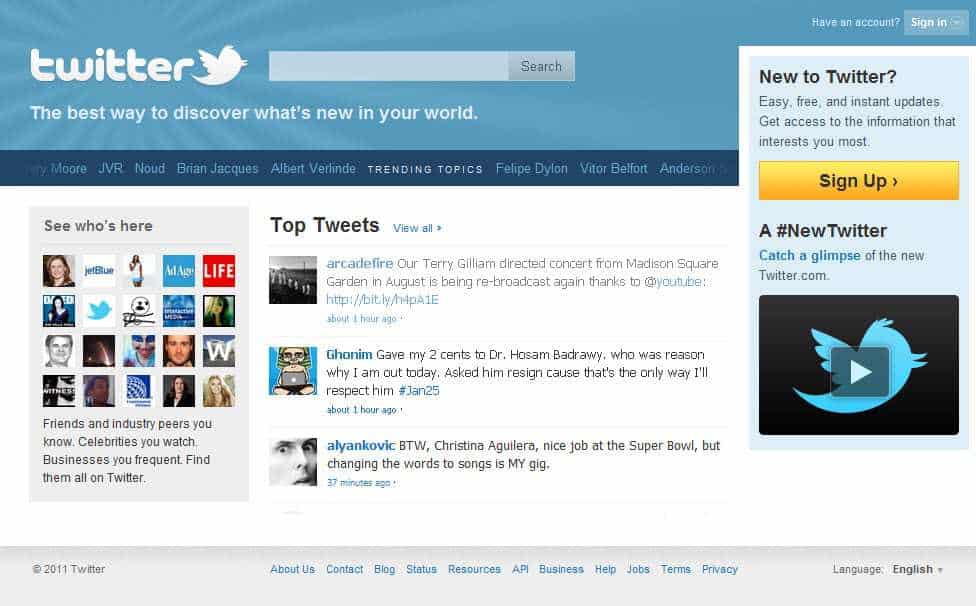Click the blue globe airline logo avatar

tap(139, 391)
